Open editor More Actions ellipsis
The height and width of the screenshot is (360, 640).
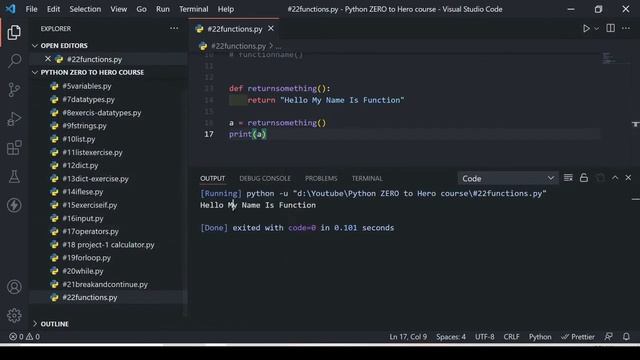point(626,28)
